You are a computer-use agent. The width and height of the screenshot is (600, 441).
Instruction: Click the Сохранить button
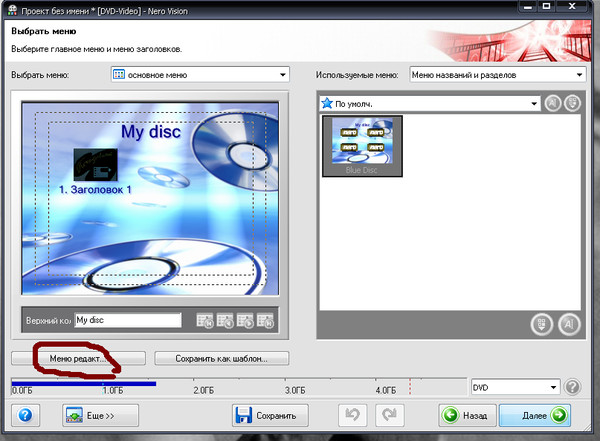[270, 415]
